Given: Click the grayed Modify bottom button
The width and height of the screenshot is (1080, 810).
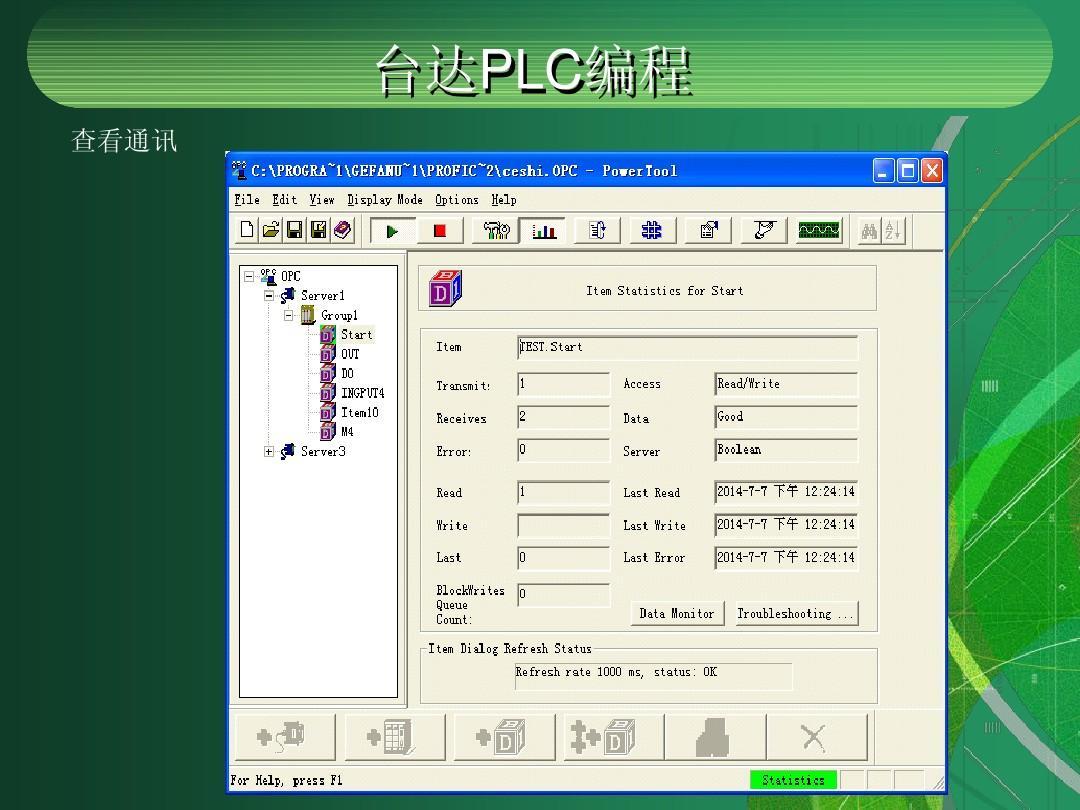Looking at the screenshot, I should tap(715, 737).
